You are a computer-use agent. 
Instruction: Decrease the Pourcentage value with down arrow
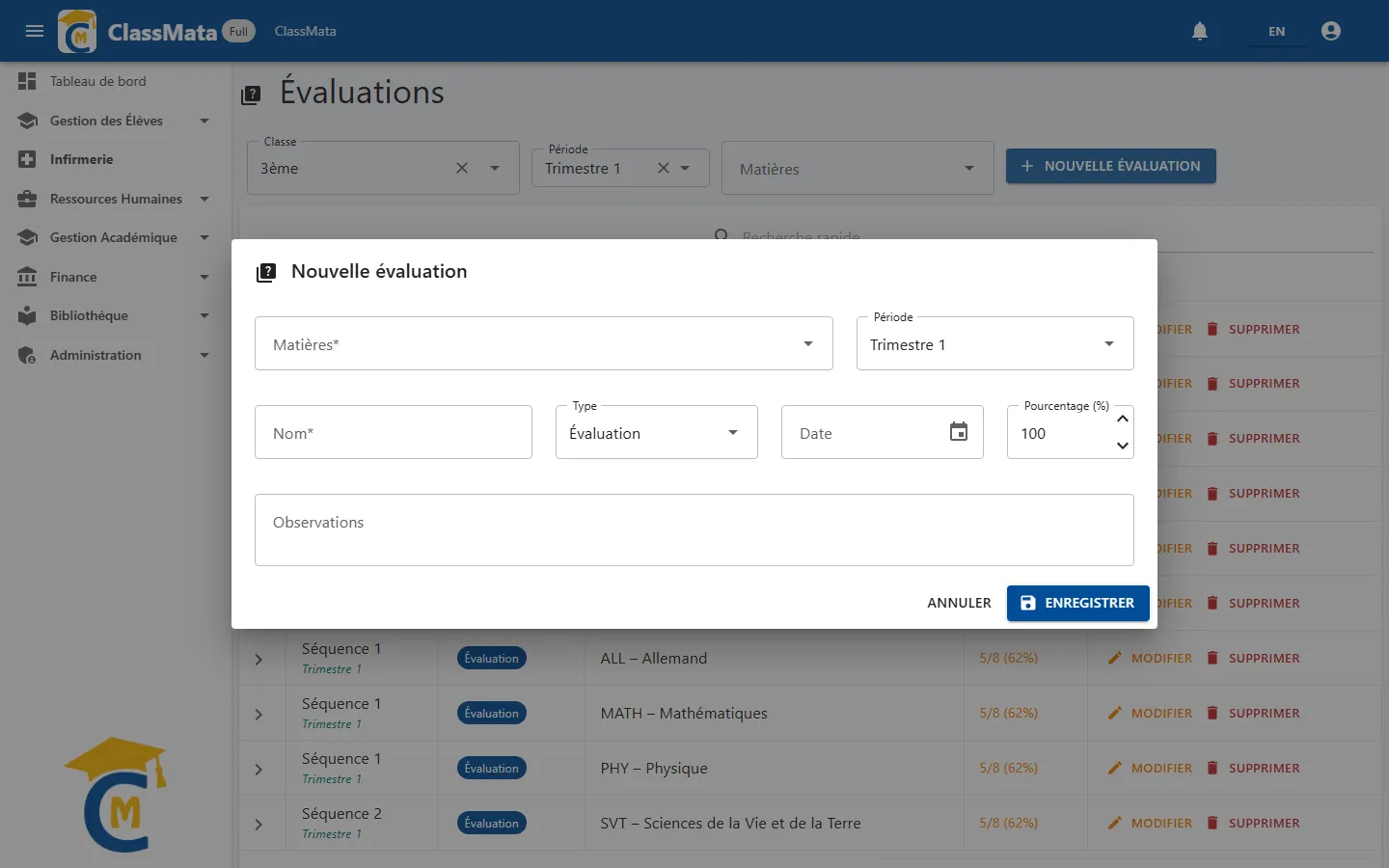[1123, 446]
